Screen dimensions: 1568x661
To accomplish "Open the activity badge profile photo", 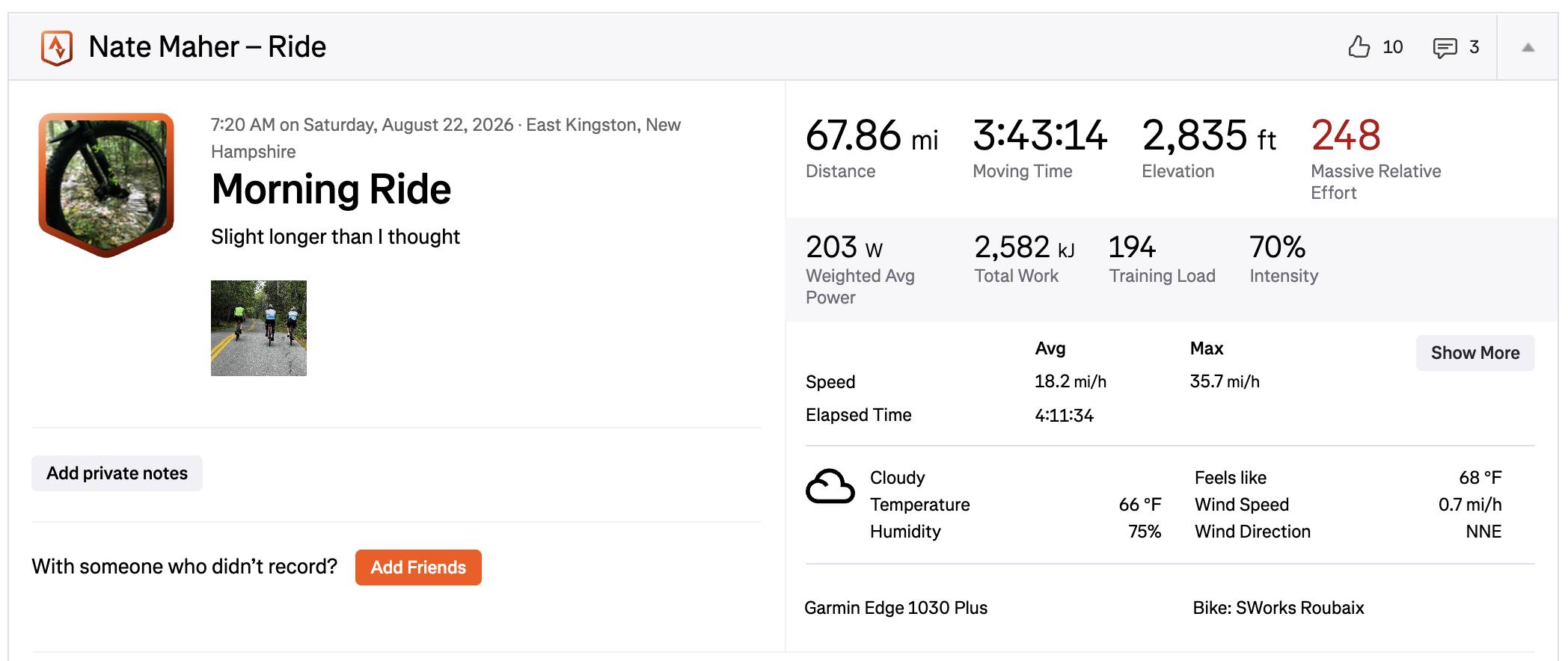I will (106, 185).
